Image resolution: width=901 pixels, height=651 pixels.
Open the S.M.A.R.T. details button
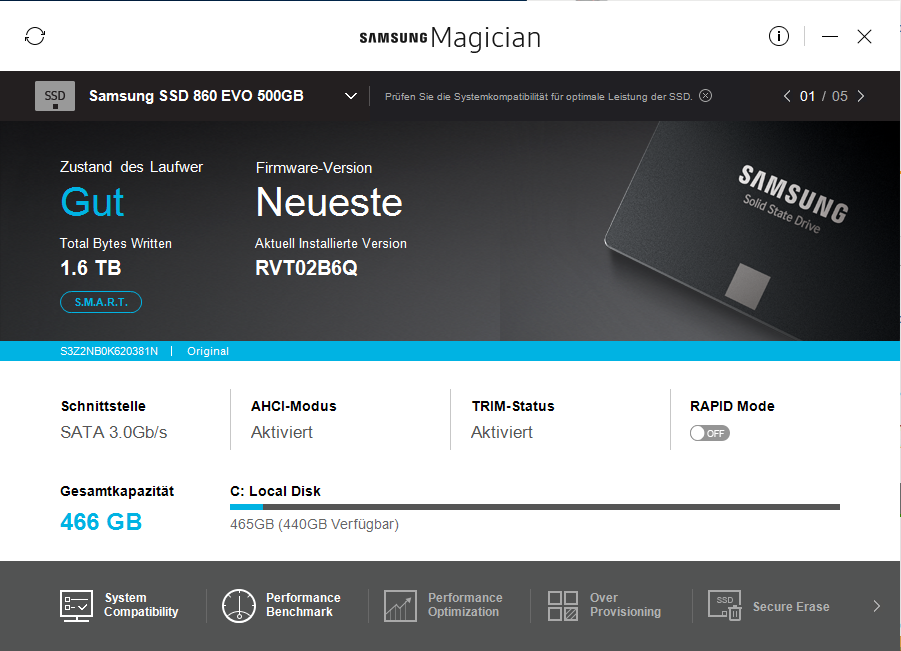(x=101, y=302)
